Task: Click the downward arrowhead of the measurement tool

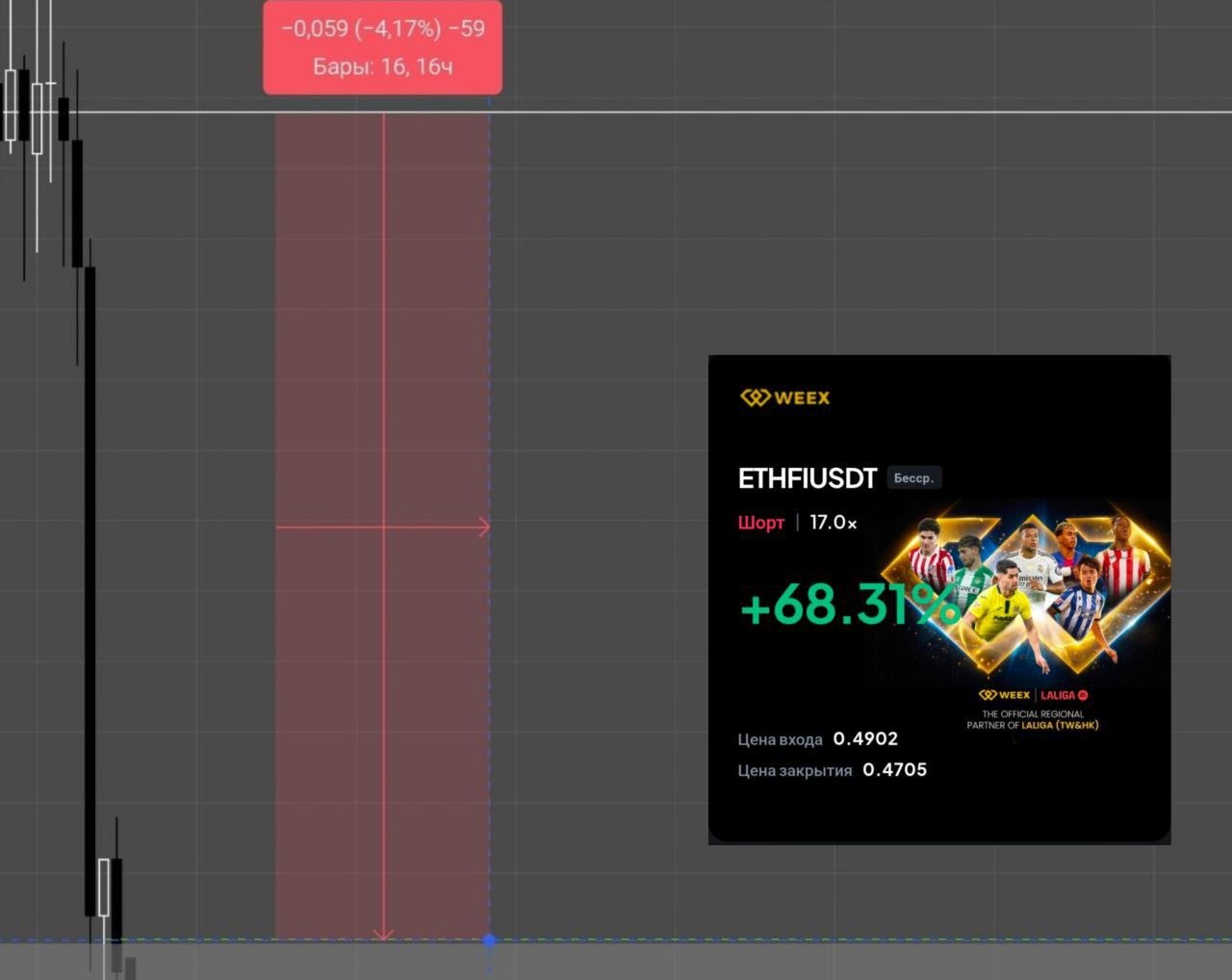Action: point(383,934)
